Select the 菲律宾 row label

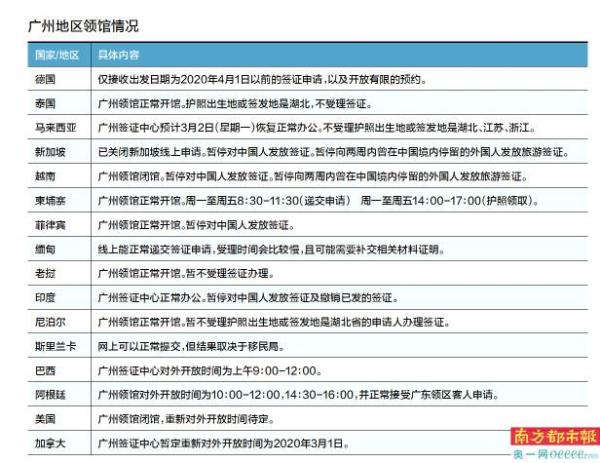coord(51,224)
